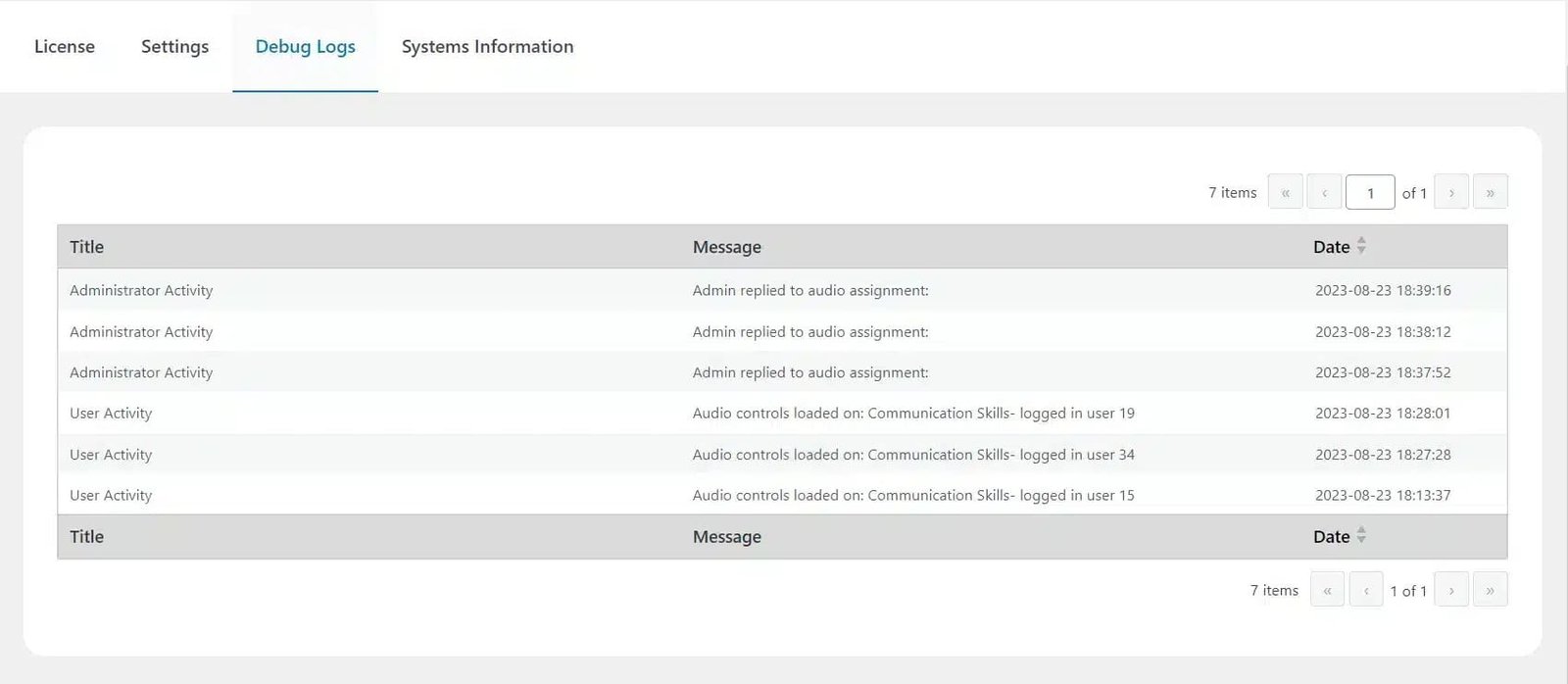The image size is (1568, 684).
Task: Select Administrator Activity row dated 18:39:16
Action: pyautogui.click(x=782, y=290)
